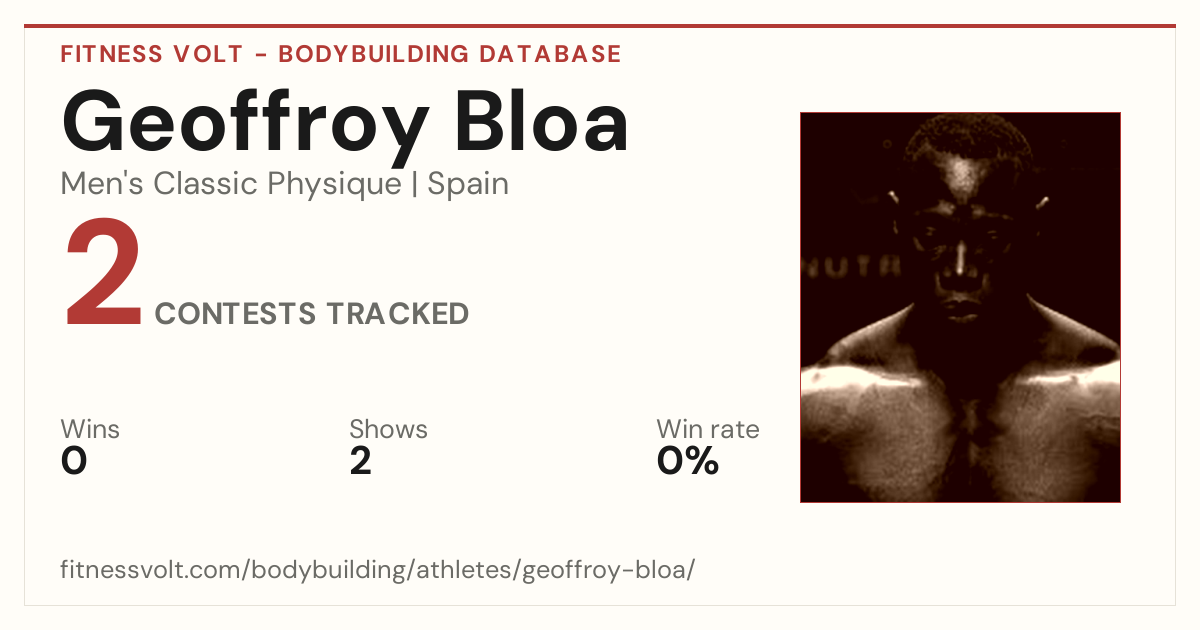Image resolution: width=1200 pixels, height=630 pixels.
Task: Click the Wins label
Action: point(90,429)
